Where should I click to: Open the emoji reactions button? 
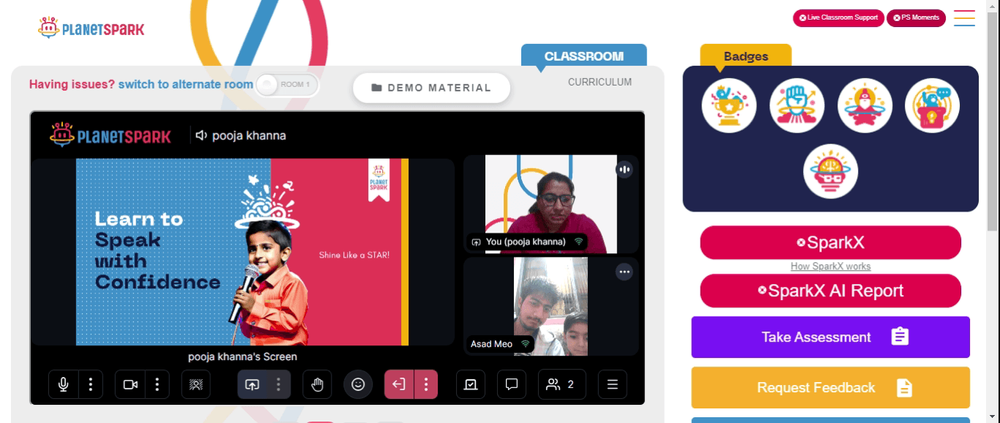[358, 385]
